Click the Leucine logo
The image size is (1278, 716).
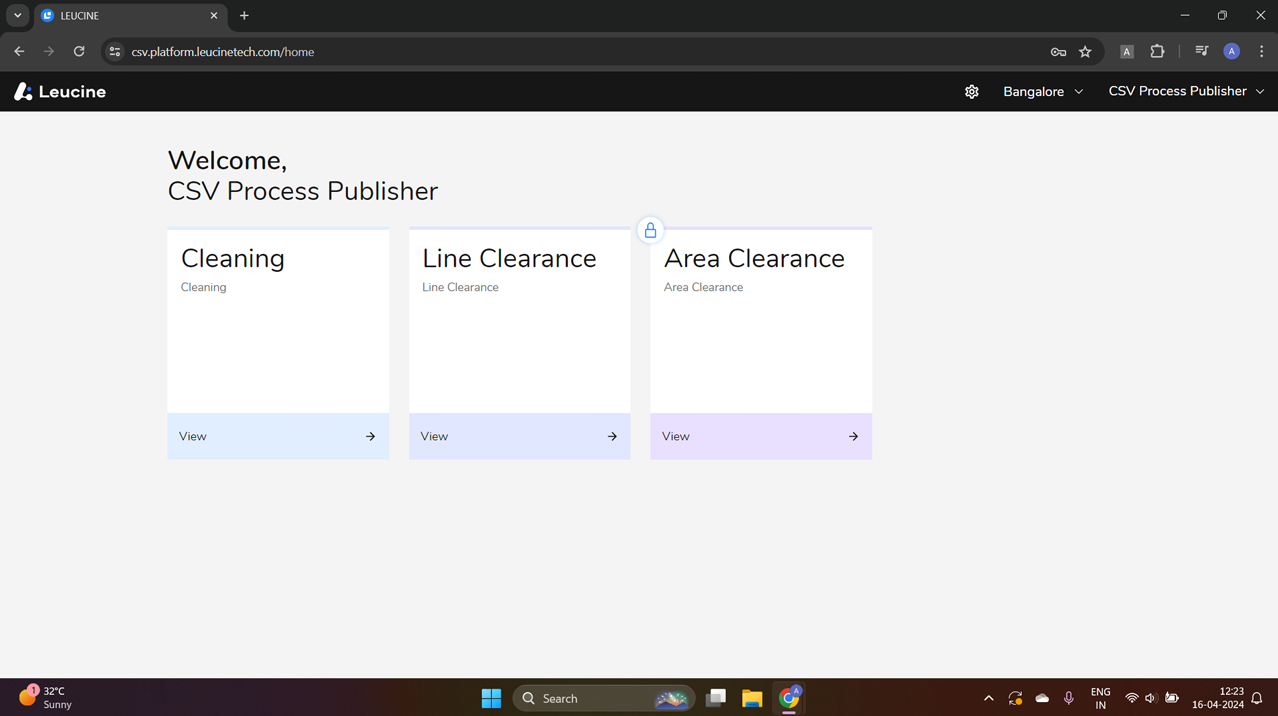pos(60,92)
